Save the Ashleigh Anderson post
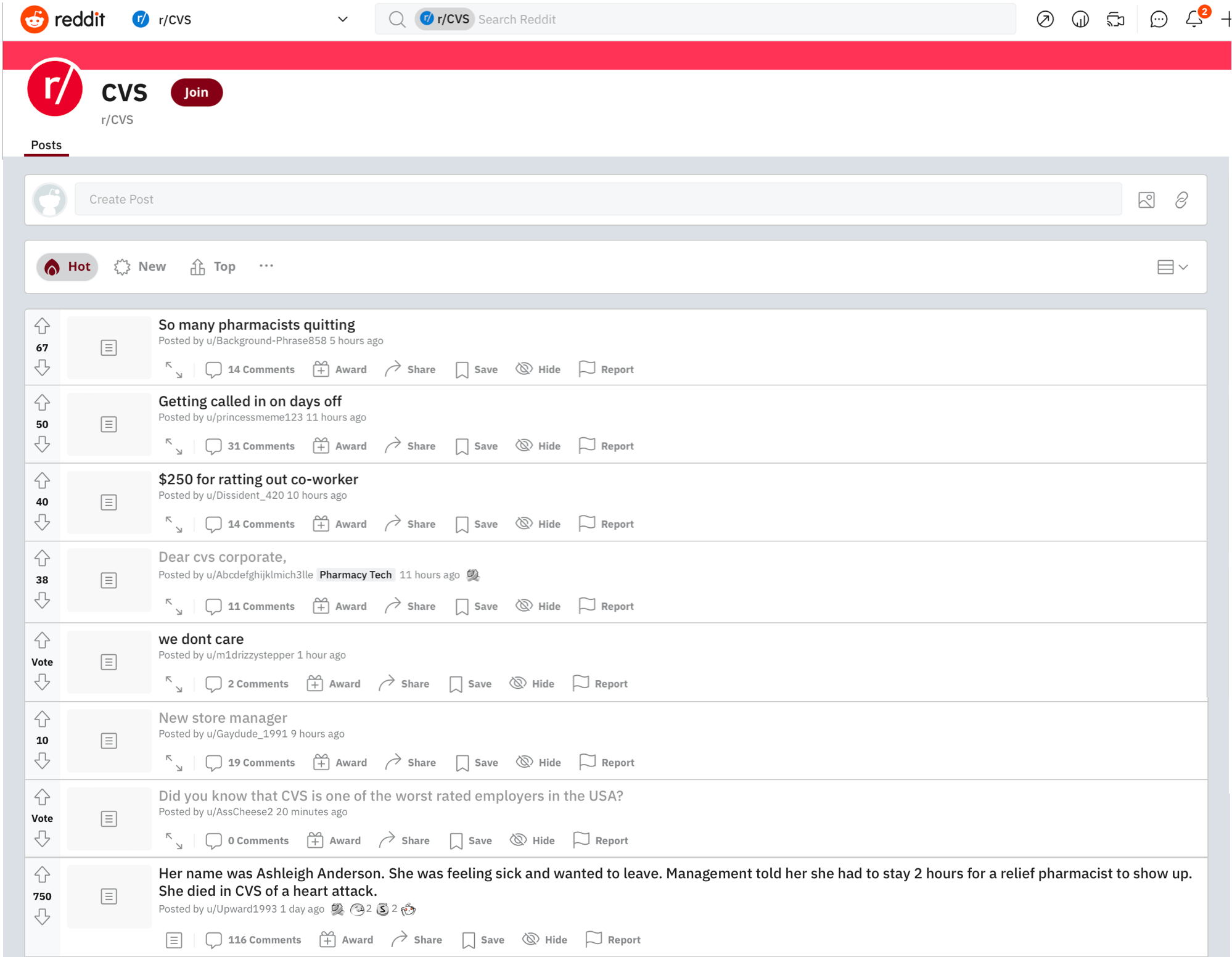The height and width of the screenshot is (957, 1232). tap(483, 940)
